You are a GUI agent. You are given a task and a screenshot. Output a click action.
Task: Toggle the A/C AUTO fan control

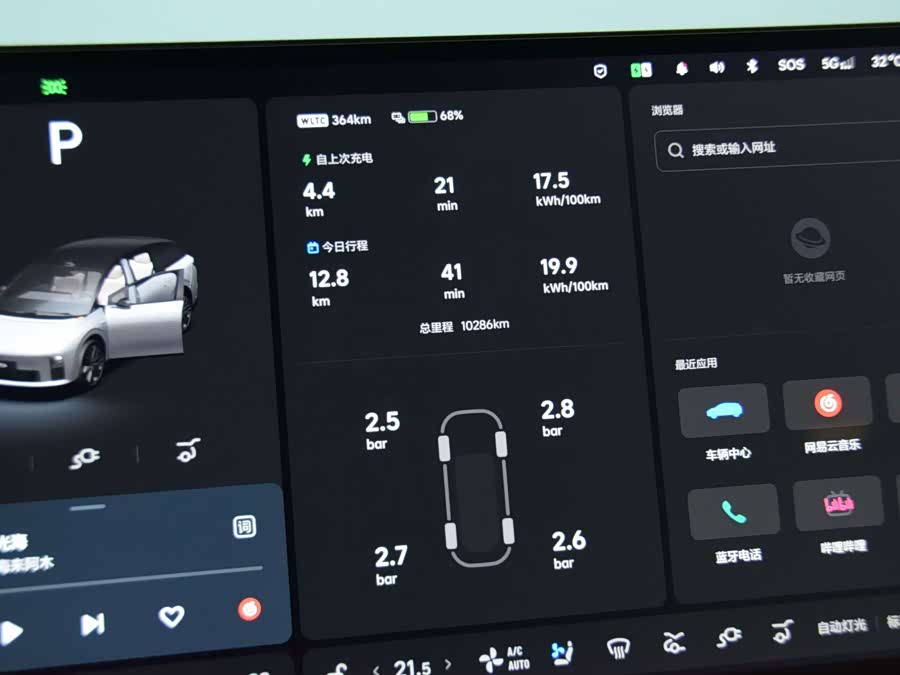[x=505, y=658]
